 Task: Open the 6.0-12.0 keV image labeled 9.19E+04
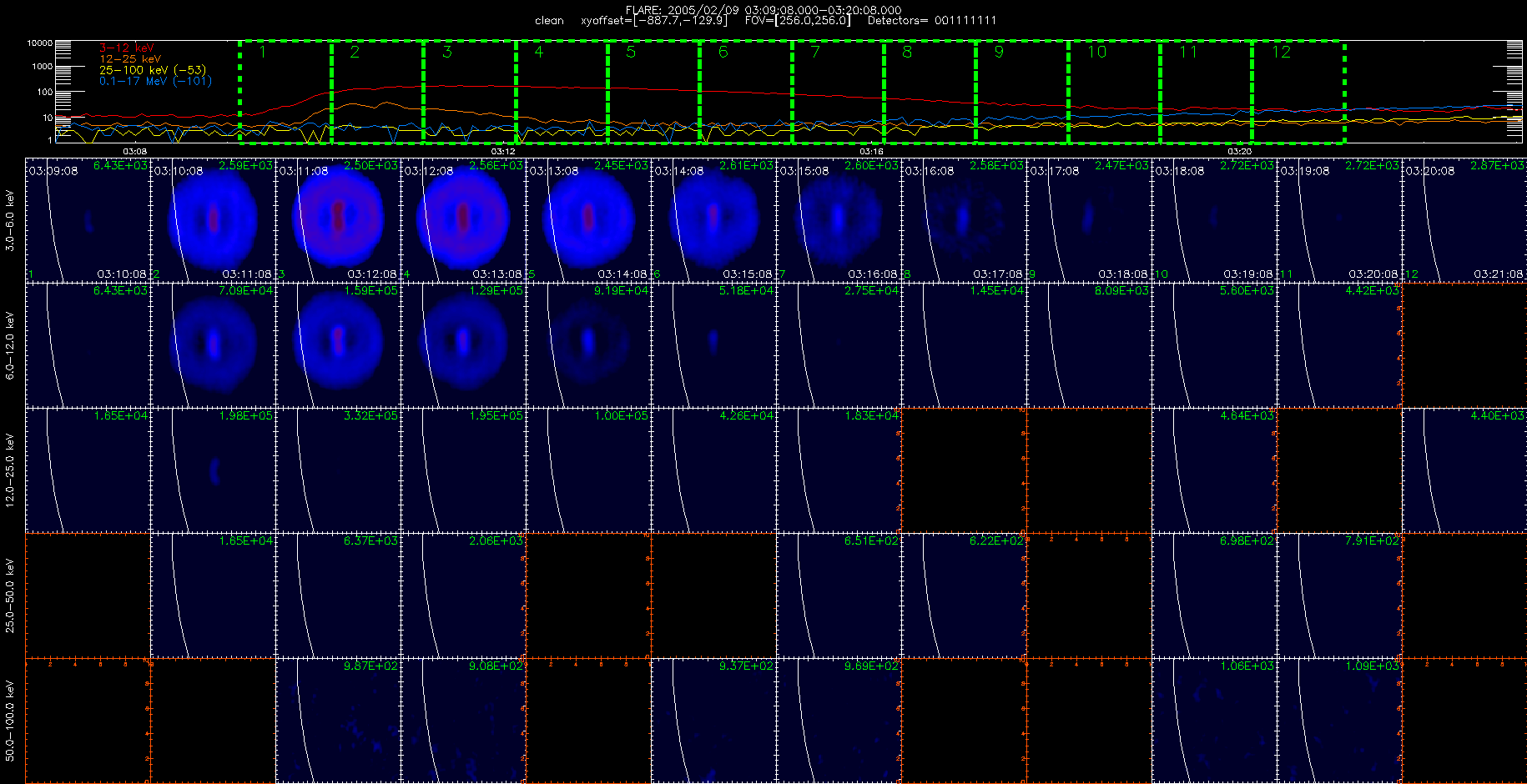[x=588, y=345]
